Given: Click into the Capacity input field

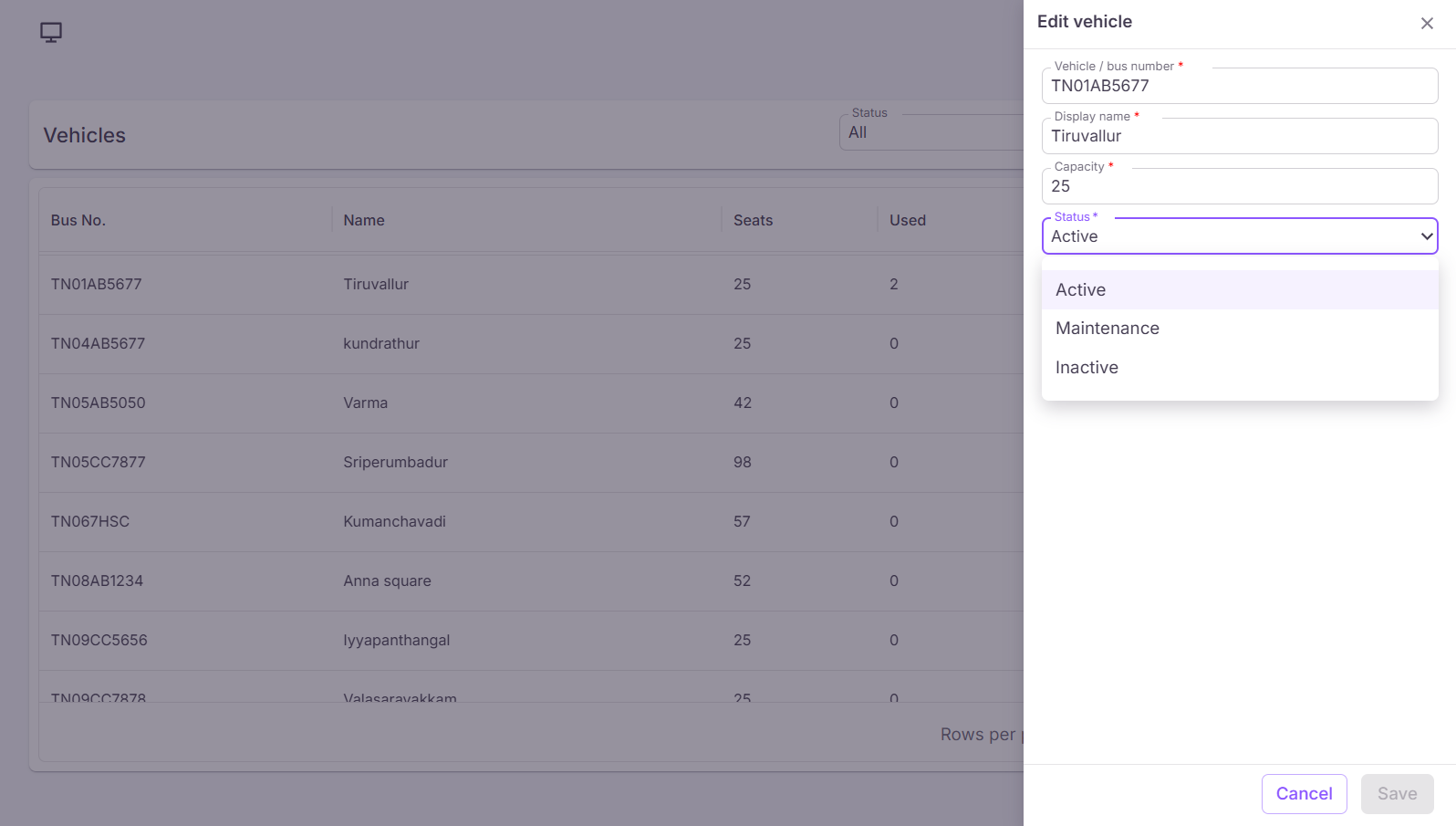Looking at the screenshot, I should pyautogui.click(x=1240, y=186).
